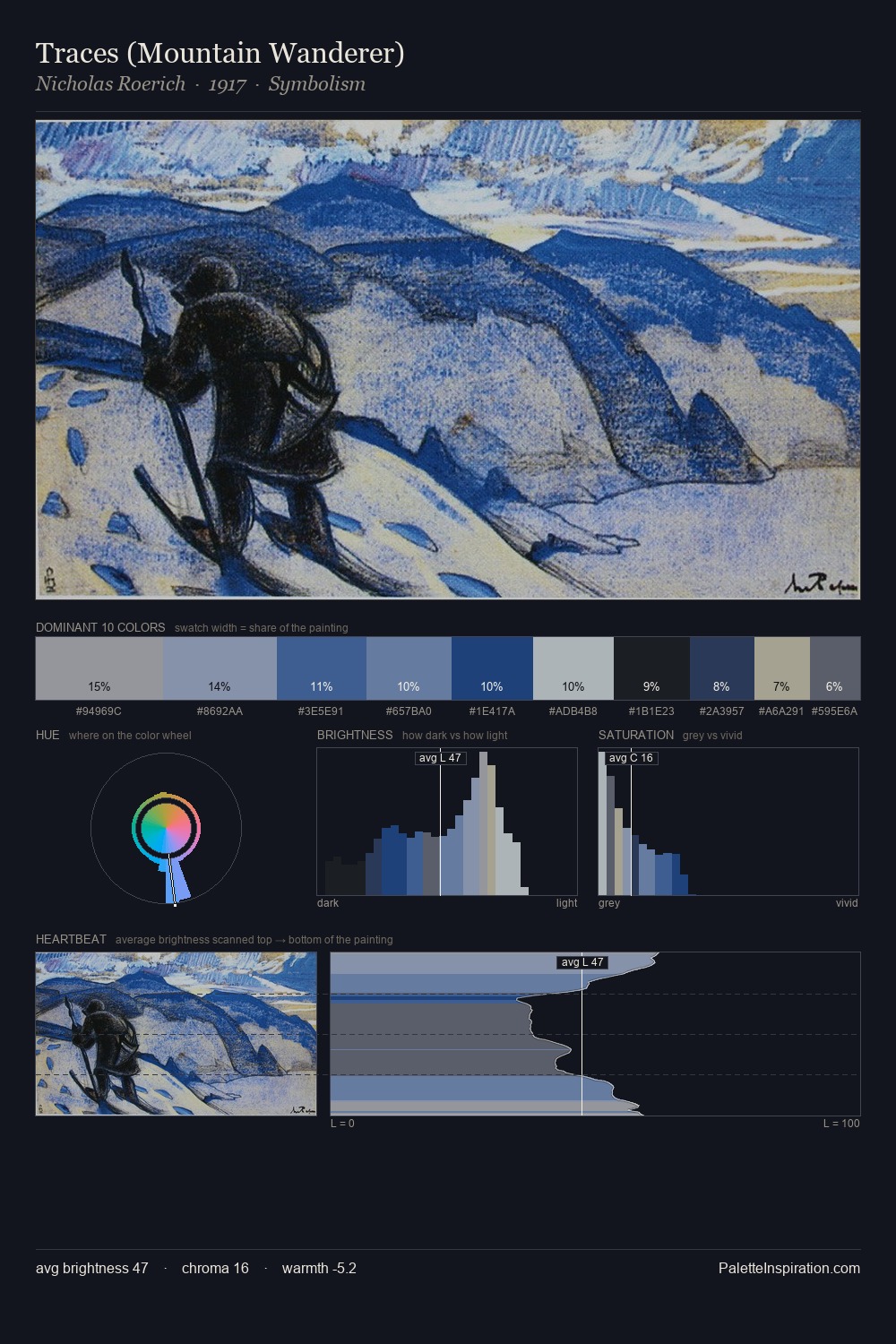
Task: Click the #1E417A deep blue swatch
Action: click(x=492, y=668)
